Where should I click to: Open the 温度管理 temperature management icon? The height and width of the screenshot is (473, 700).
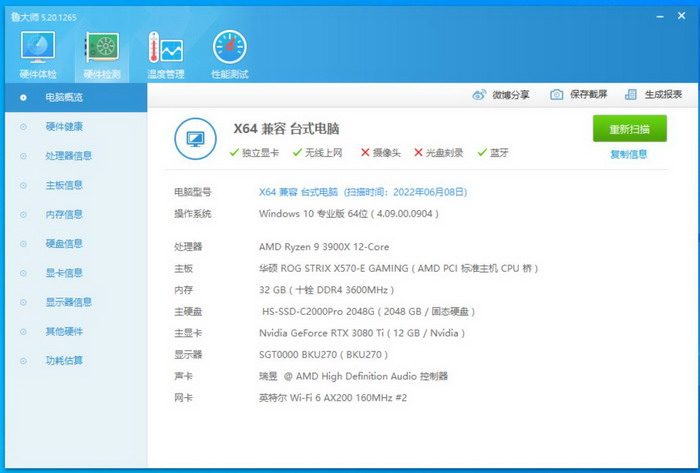tap(165, 48)
